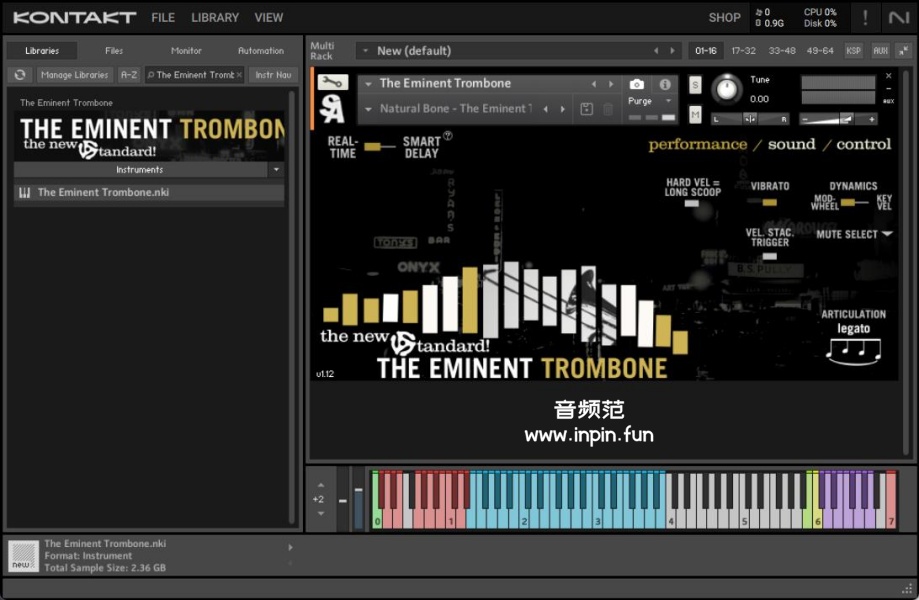Switch to the Monitor tab
The width and height of the screenshot is (919, 600).
coord(186,51)
